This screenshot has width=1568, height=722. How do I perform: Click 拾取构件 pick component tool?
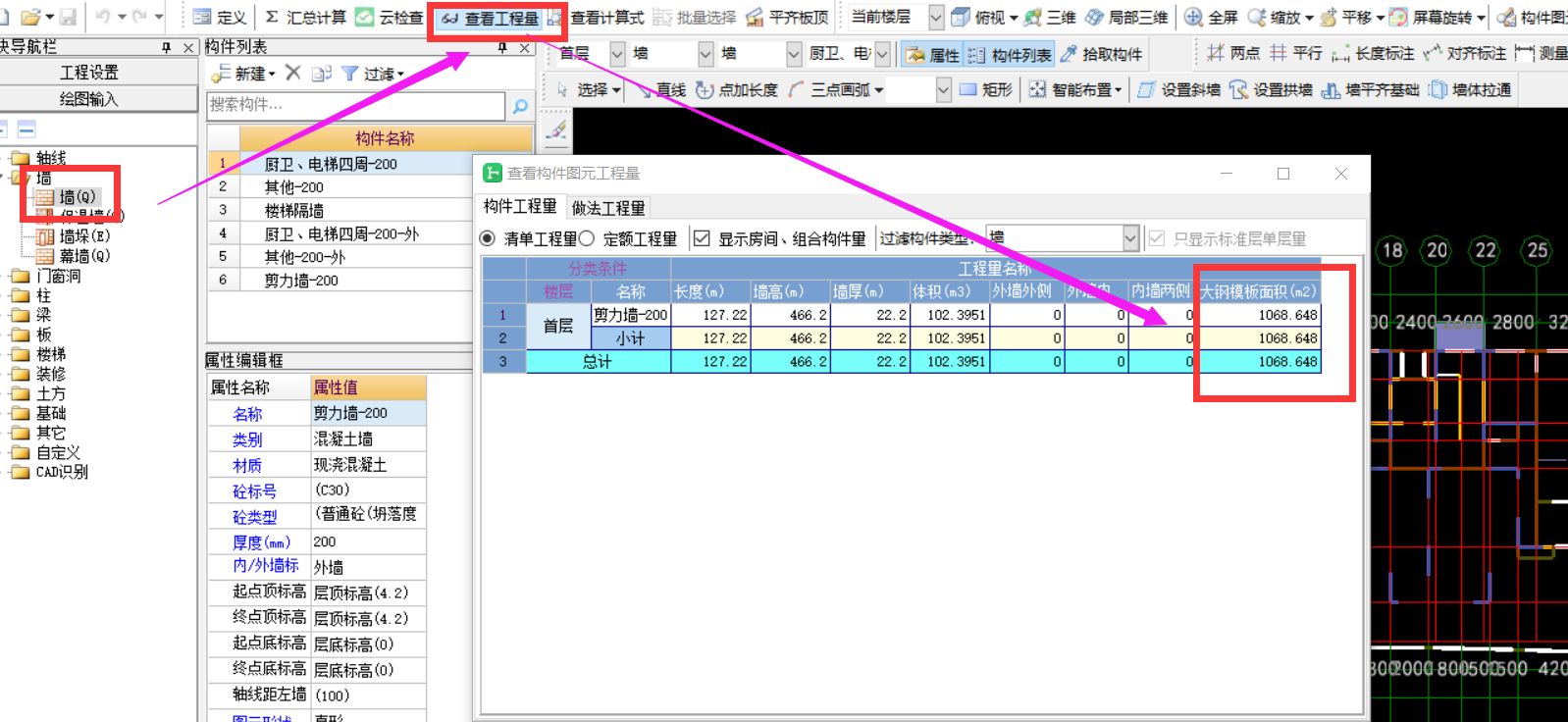[x=1102, y=55]
